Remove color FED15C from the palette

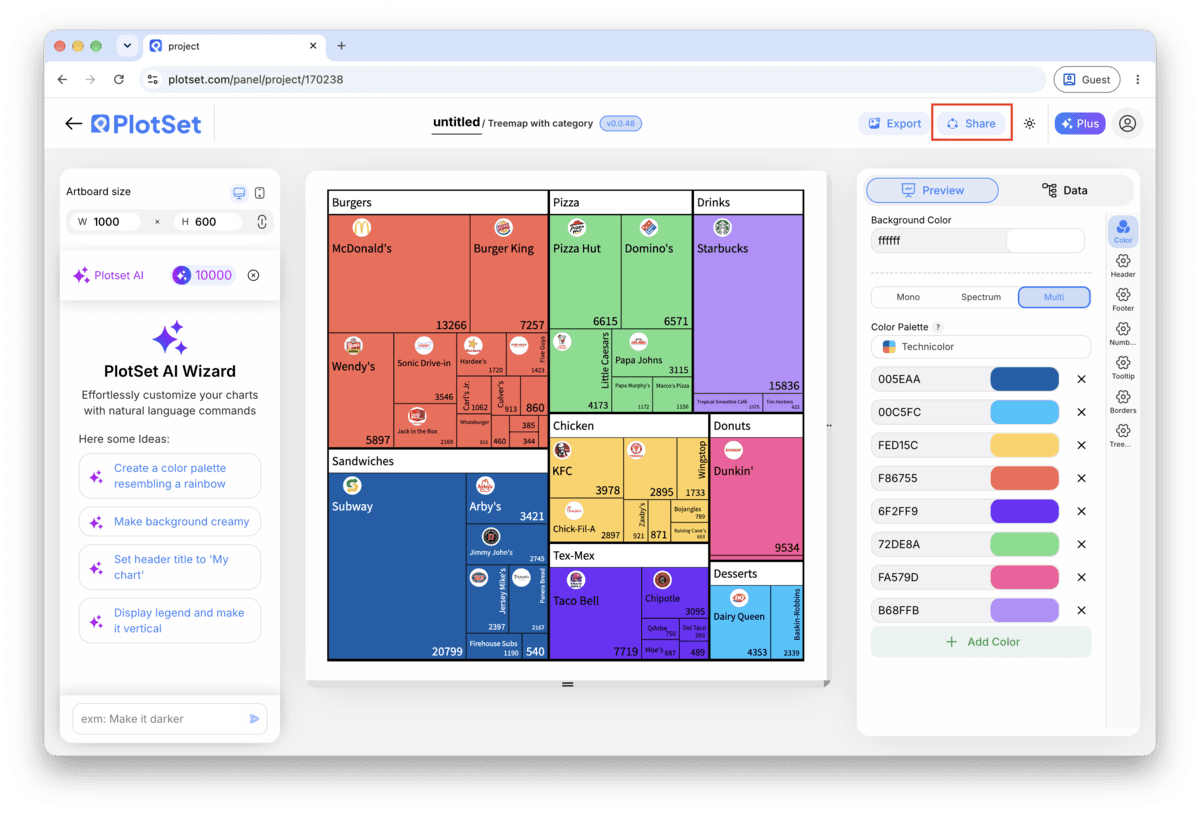1081,445
